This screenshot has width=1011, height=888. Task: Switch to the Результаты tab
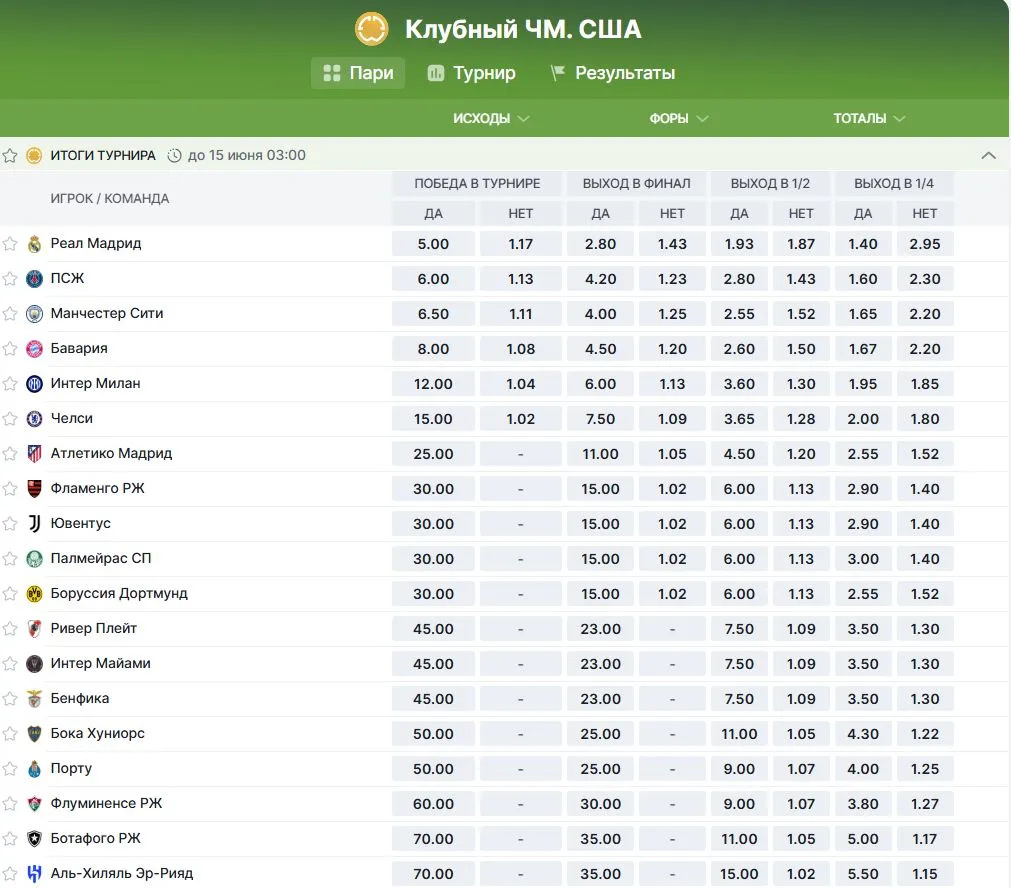(612, 73)
